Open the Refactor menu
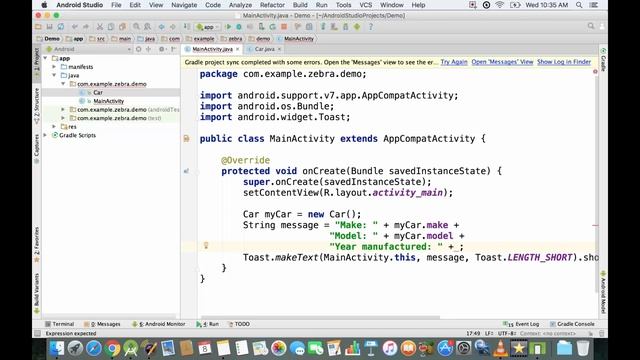Viewport: 640px width, 360px height. [272, 5]
